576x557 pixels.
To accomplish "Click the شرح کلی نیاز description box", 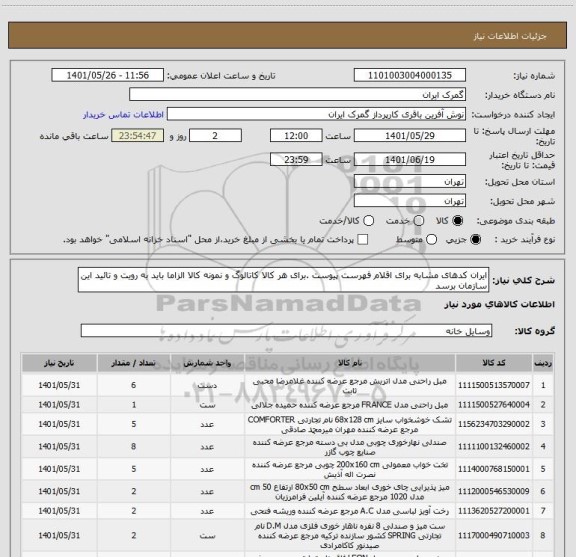I will 284,280.
